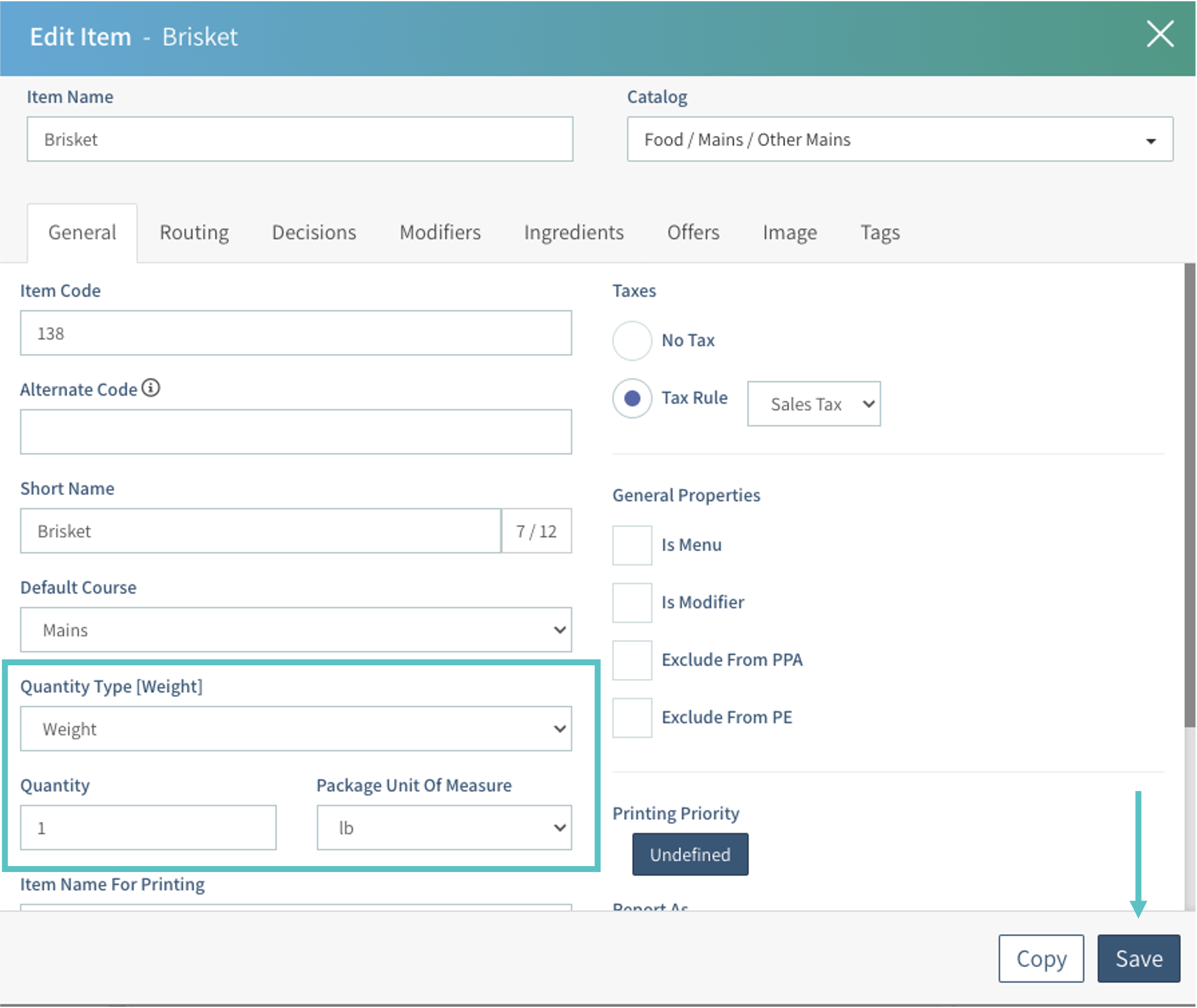Check the Is Menu checkbox
The image size is (1197, 1008).
tap(632, 545)
